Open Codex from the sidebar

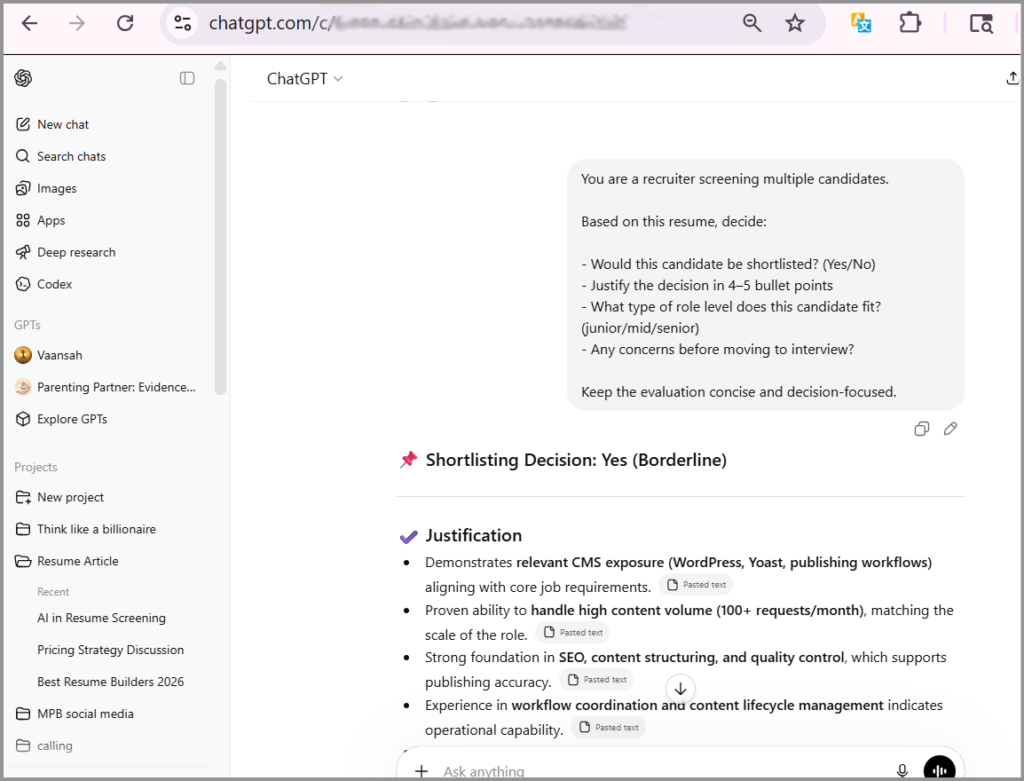[54, 284]
